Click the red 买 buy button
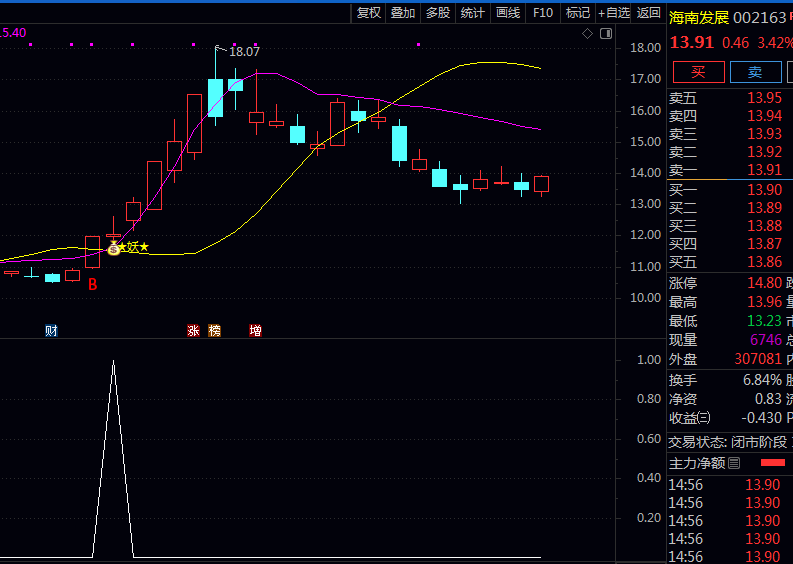793x564 pixels. click(698, 71)
